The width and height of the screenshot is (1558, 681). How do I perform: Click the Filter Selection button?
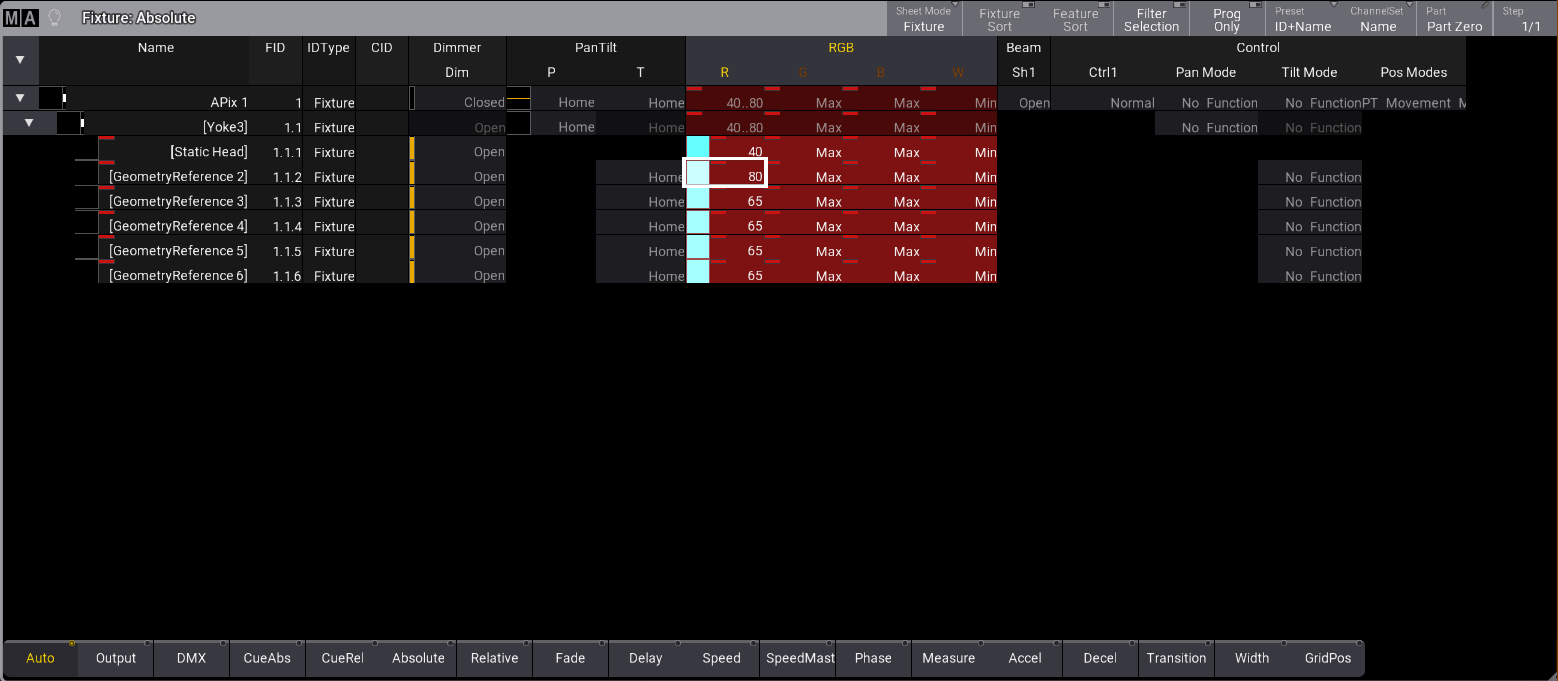pyautogui.click(x=1151, y=19)
